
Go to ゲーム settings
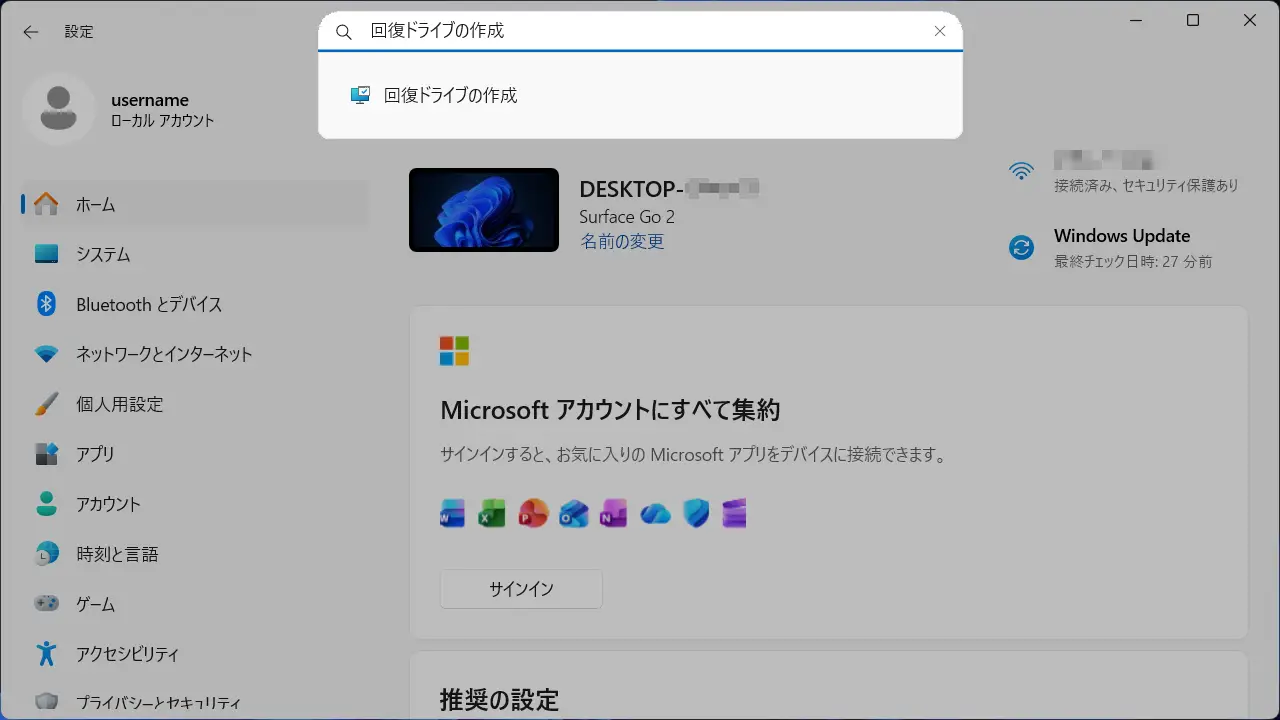coord(95,605)
